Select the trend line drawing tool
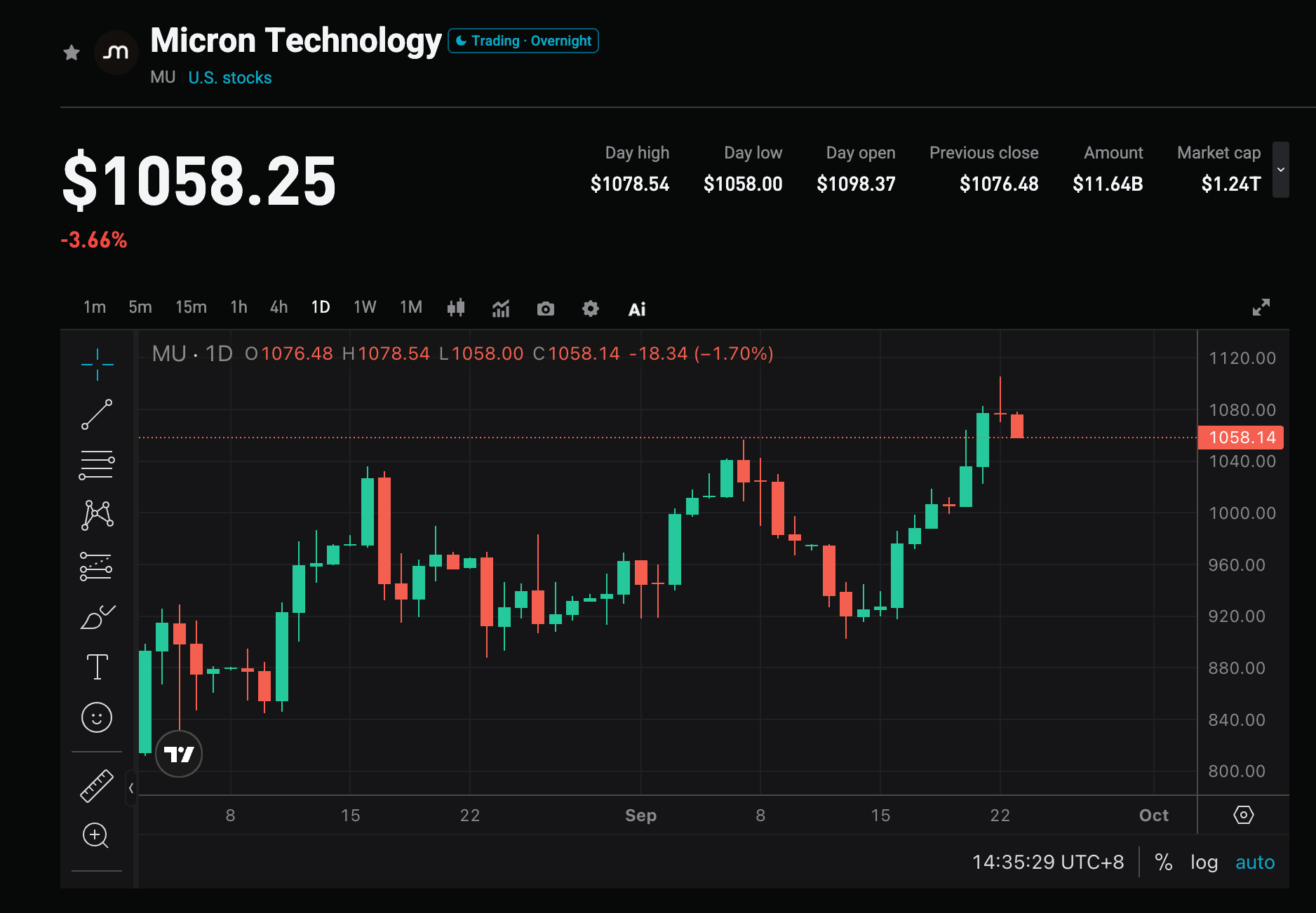 (x=97, y=414)
